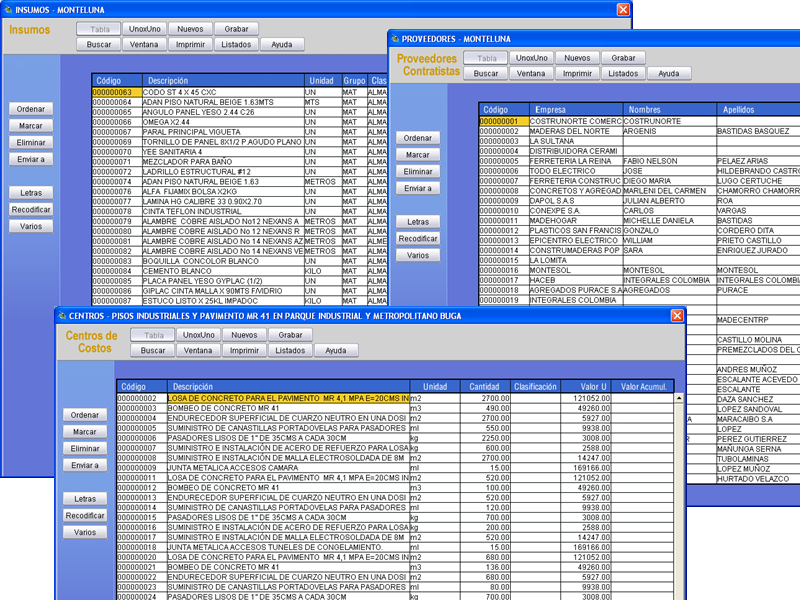Screen dimensions: 800x600
Task: Open Ventana in Centros de Costos window
Action: coord(198,351)
